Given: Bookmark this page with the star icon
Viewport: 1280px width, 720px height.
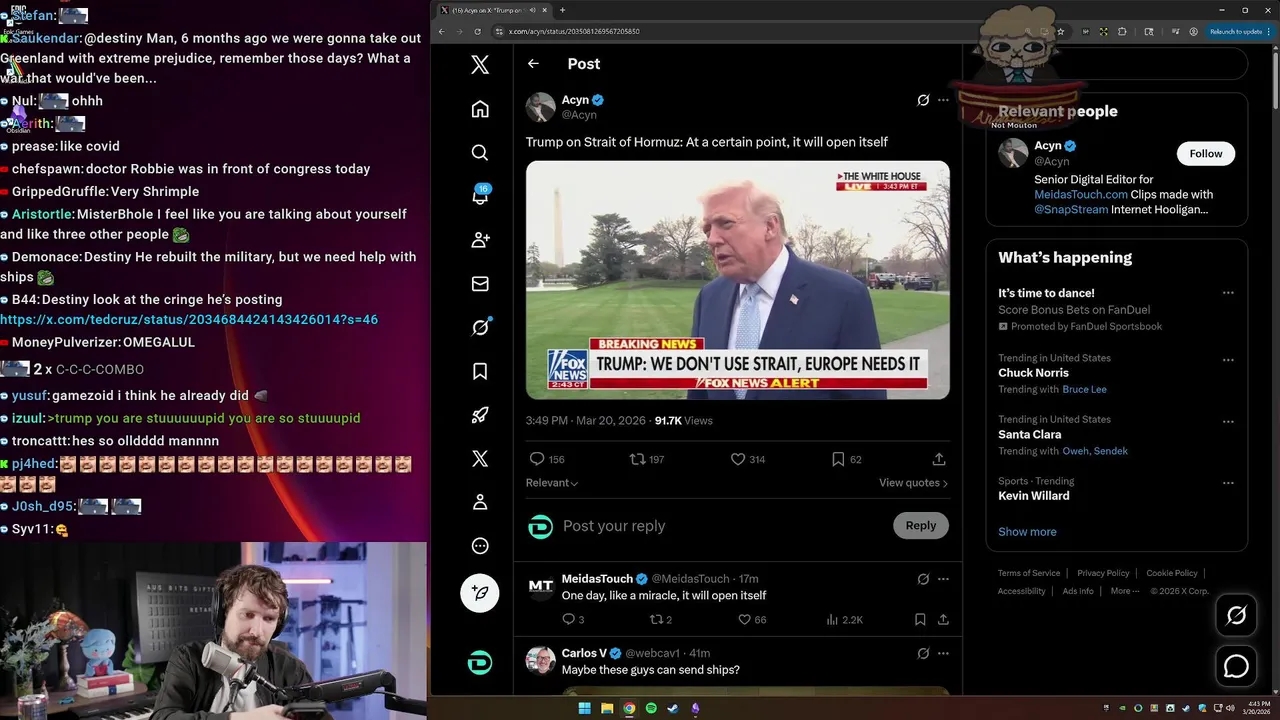Looking at the screenshot, I should coord(1060,31).
